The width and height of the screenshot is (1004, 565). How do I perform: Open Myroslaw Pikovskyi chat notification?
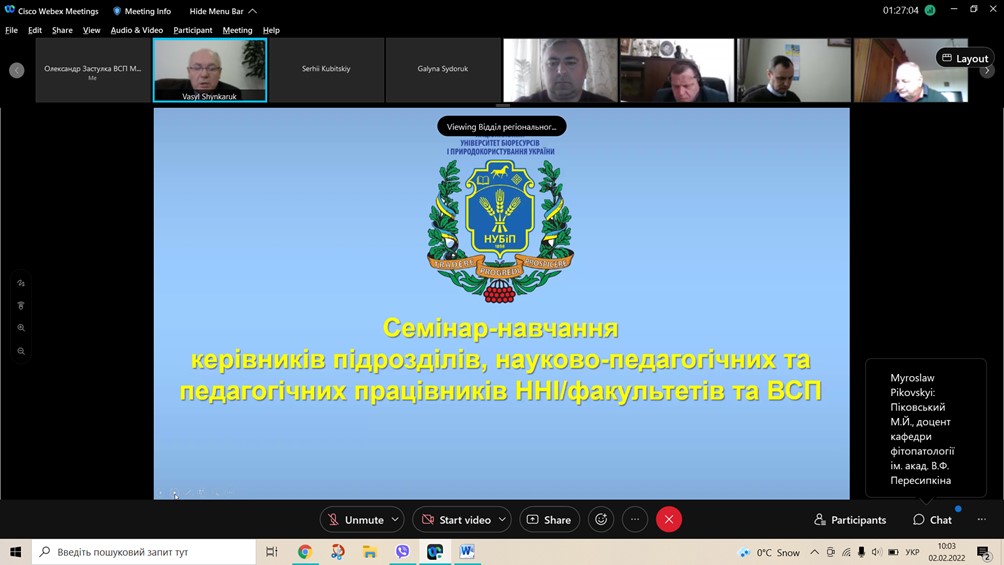[925, 429]
